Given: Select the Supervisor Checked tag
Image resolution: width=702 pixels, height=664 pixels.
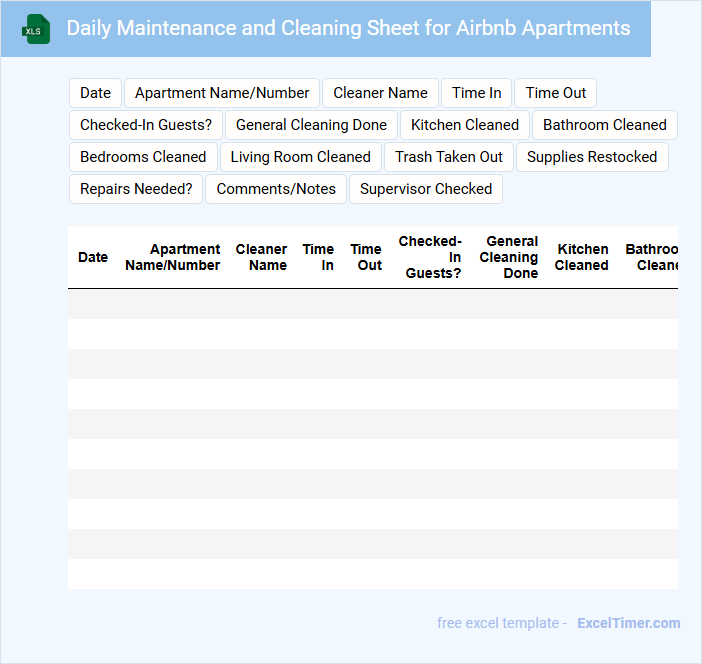Looking at the screenshot, I should 426,189.
